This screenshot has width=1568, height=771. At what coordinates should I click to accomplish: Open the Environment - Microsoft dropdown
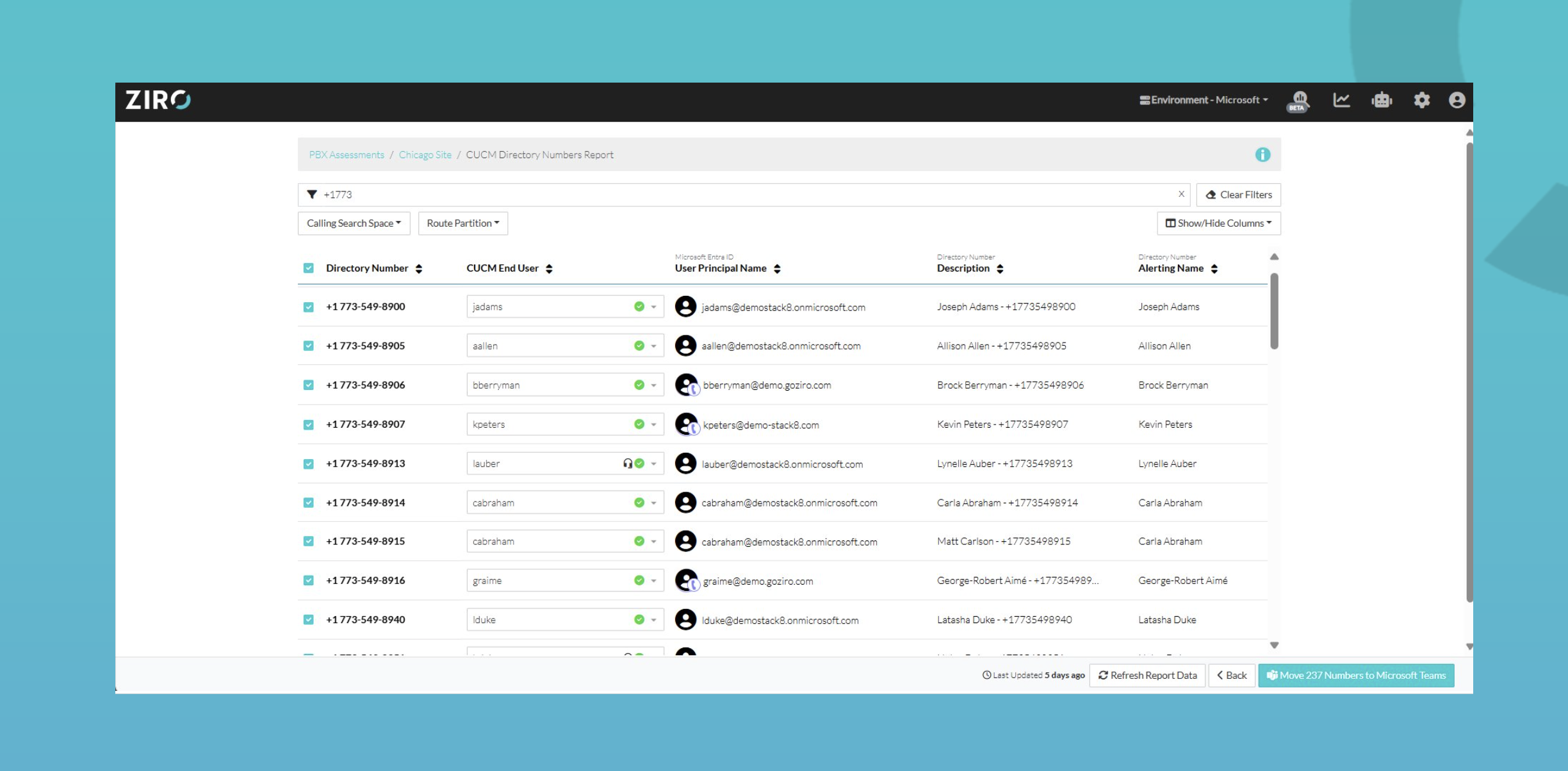1204,100
